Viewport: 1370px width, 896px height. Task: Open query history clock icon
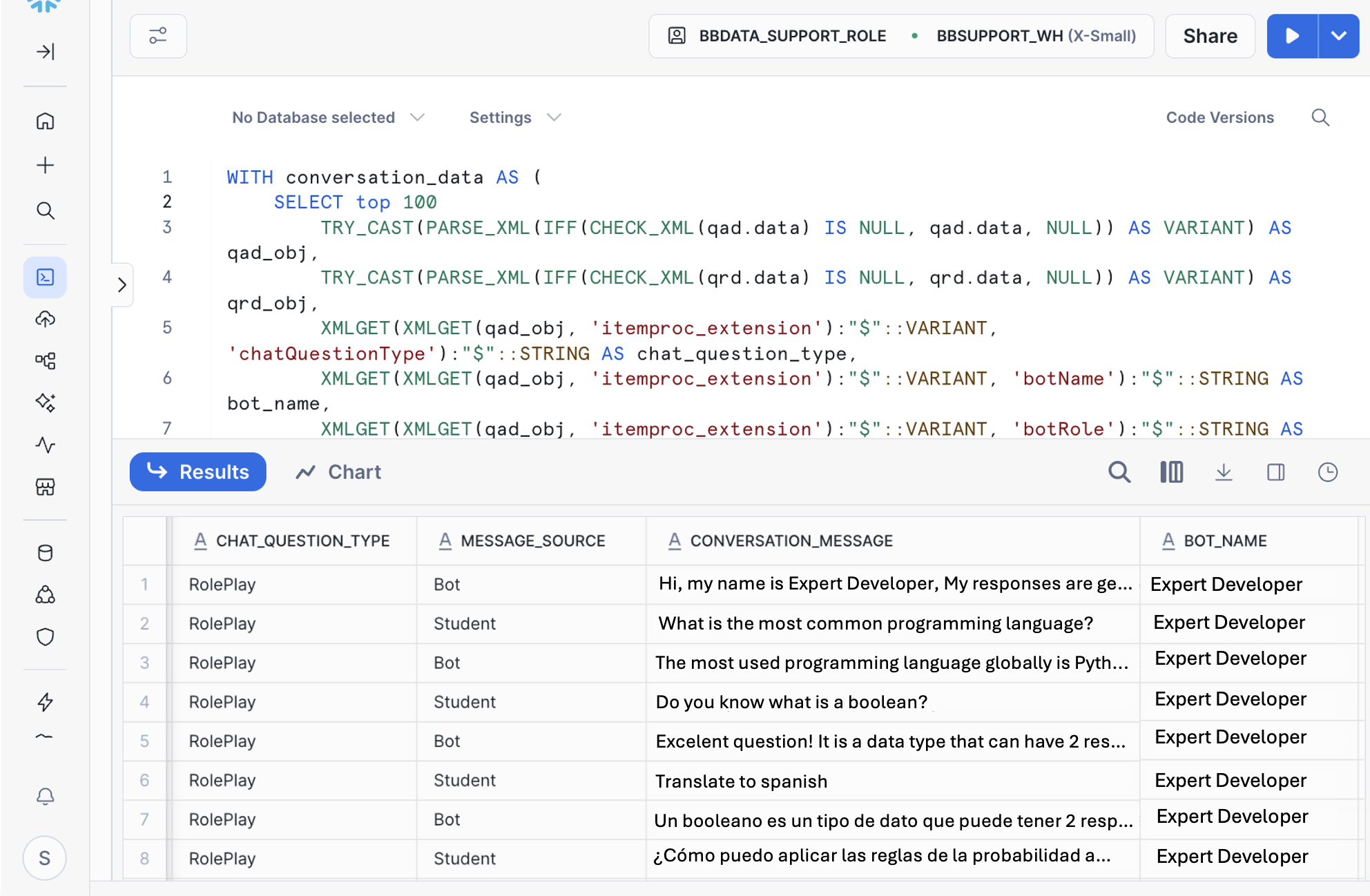click(x=1327, y=472)
